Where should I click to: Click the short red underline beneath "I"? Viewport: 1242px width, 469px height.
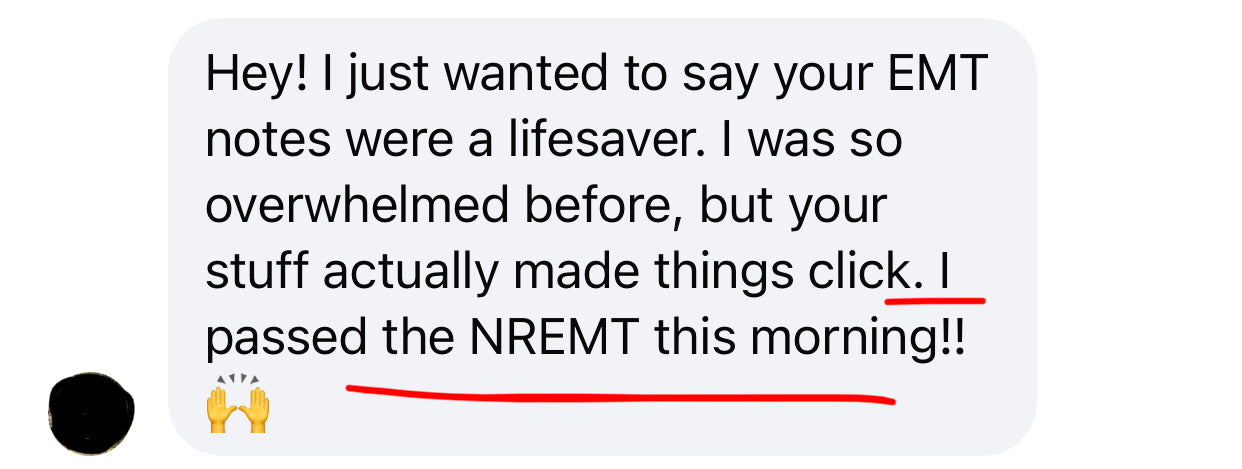point(935,296)
